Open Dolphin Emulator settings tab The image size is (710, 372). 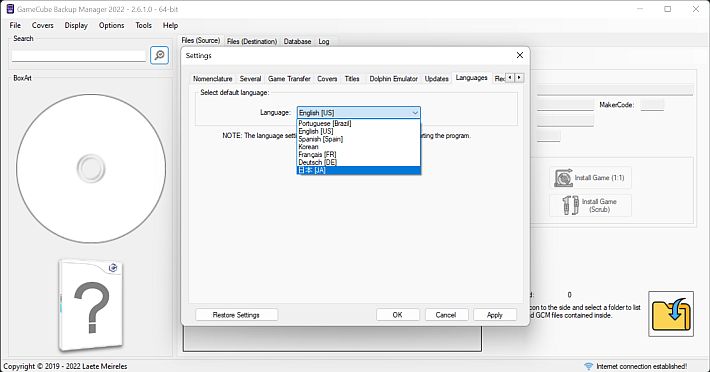tap(393, 79)
